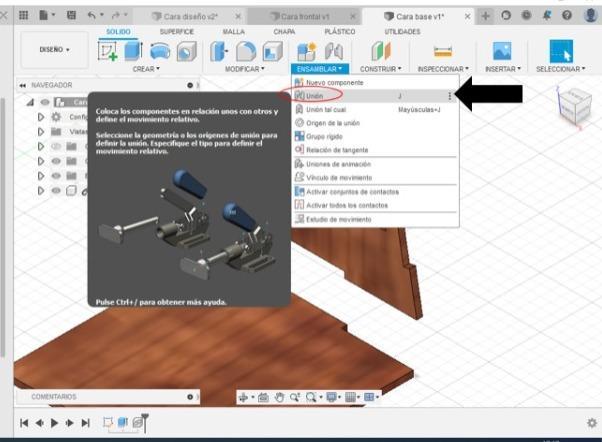Select the Fillet tool

tap(246, 51)
